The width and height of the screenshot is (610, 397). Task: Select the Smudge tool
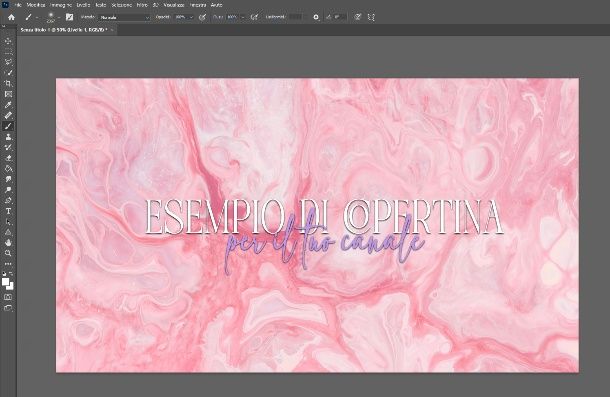[8, 179]
